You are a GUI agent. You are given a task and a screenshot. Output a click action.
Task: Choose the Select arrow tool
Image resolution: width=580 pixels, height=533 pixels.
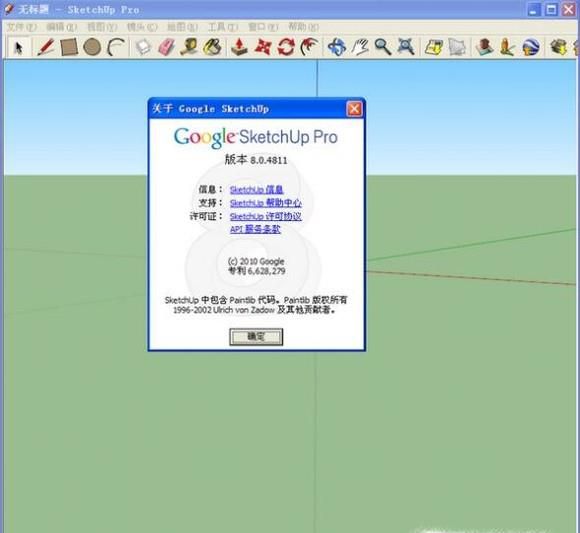18,47
